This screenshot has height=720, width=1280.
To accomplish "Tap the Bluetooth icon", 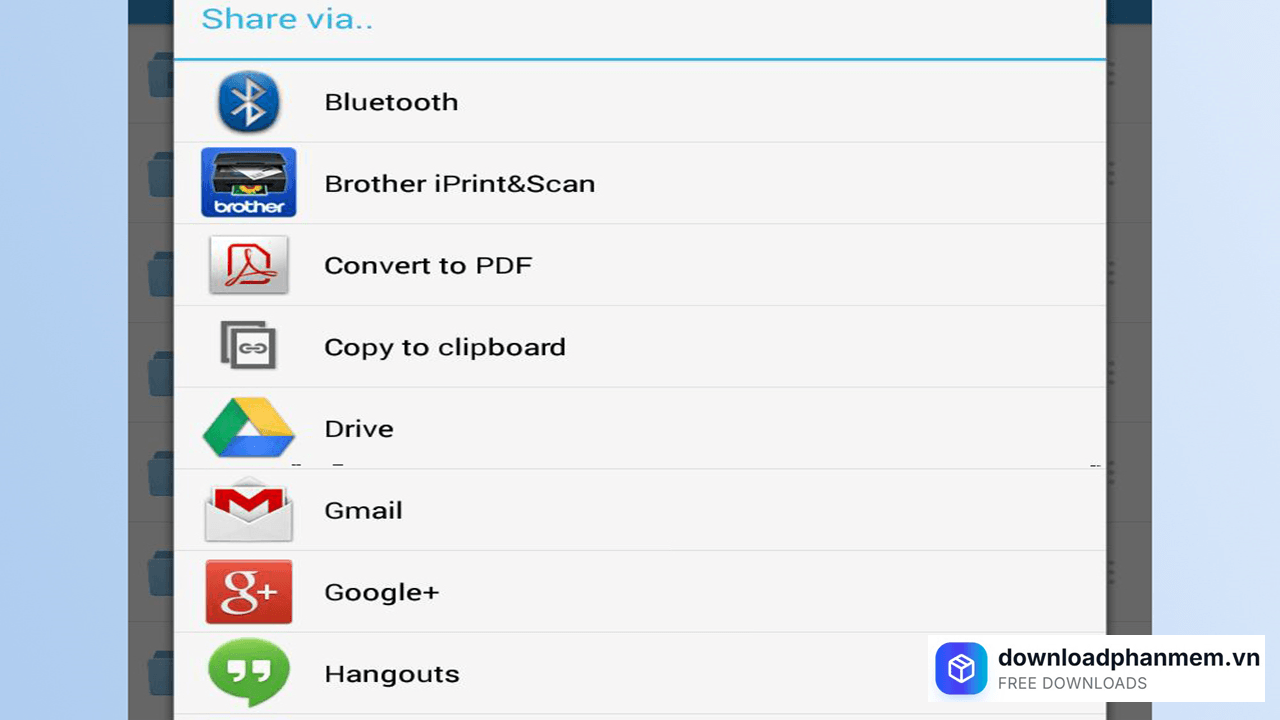I will 249,102.
